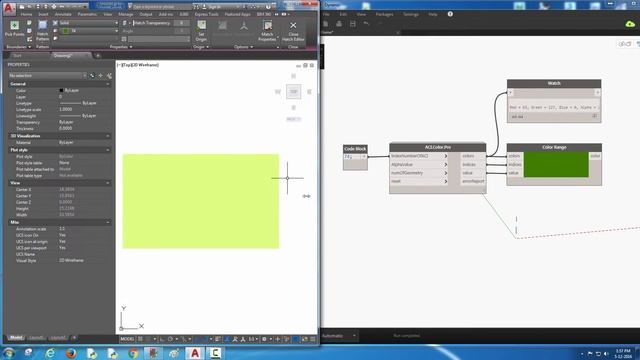Switch to the Model layout tab
Image resolution: width=640 pixels, height=360 pixels.
pyautogui.click(x=16, y=338)
